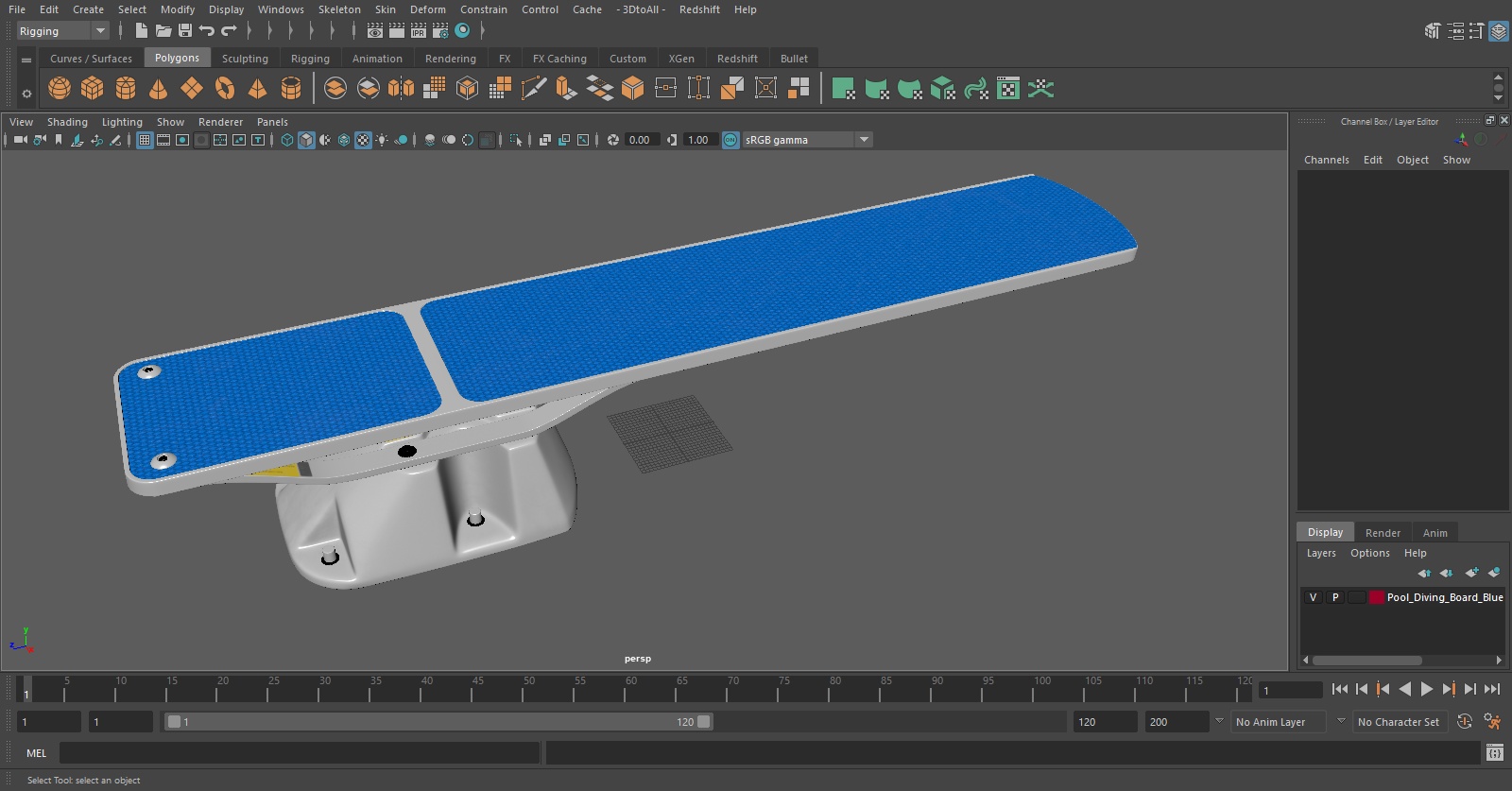The width and height of the screenshot is (1512, 791).
Task: Toggle color management ON button in viewport
Action: pos(730,140)
